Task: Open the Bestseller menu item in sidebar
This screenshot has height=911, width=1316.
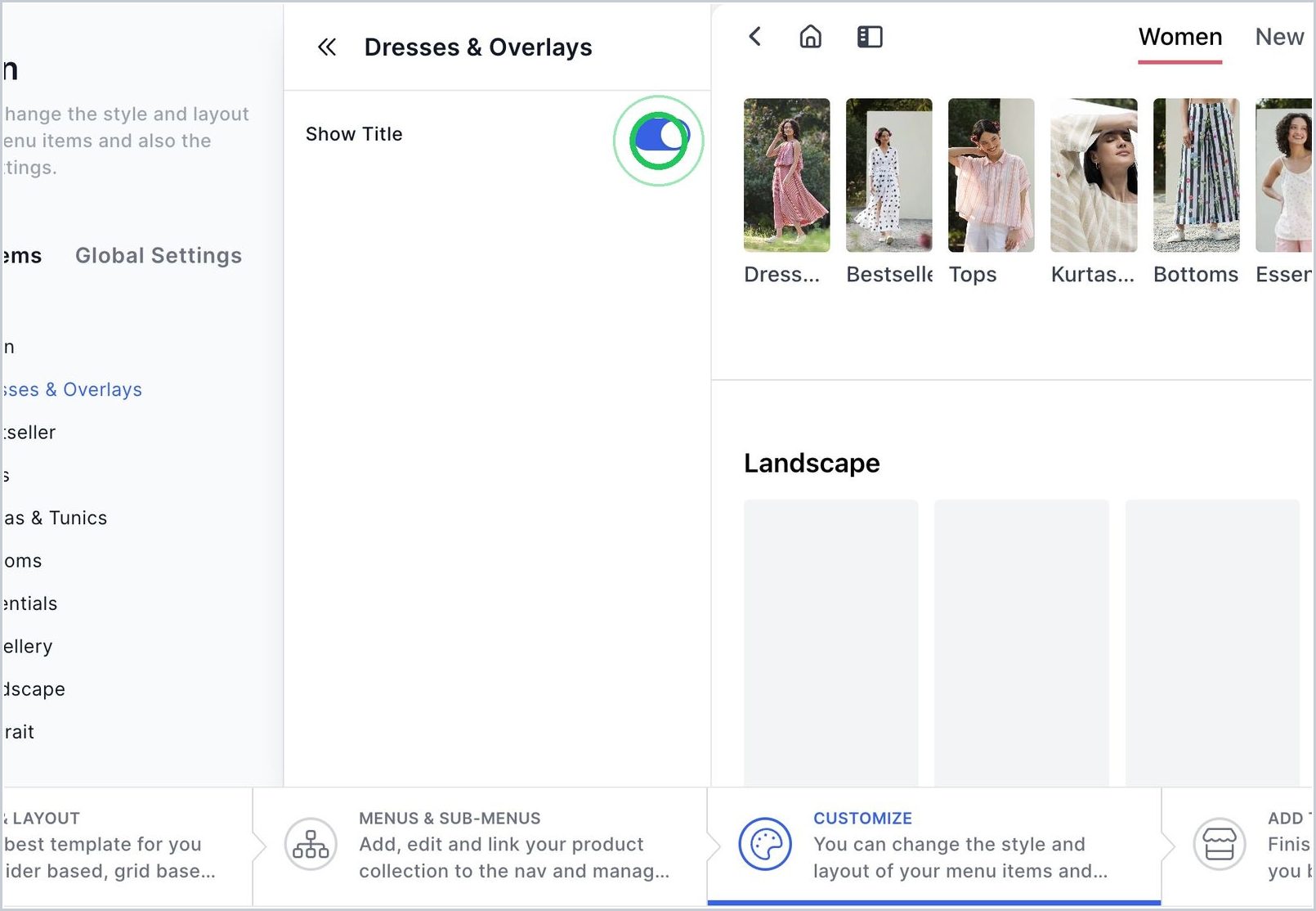Action: click(x=29, y=432)
